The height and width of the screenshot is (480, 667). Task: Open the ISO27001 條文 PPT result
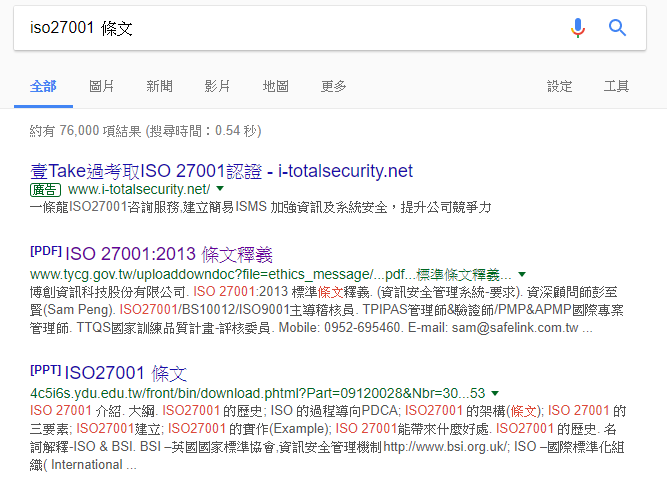[x=125, y=373]
